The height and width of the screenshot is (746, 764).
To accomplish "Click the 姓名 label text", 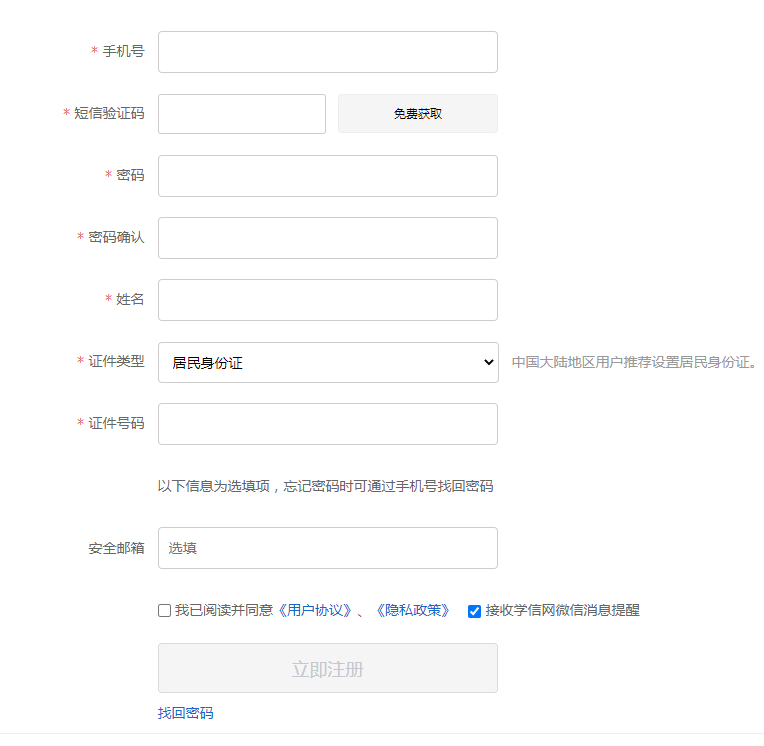I will click(130, 299).
